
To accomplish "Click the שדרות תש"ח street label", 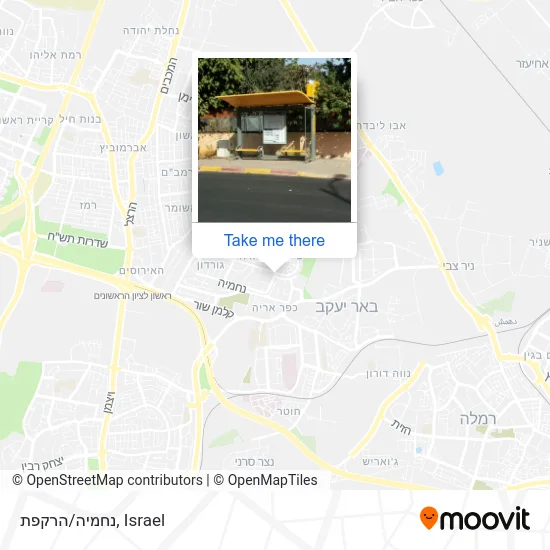I will [78, 240].
